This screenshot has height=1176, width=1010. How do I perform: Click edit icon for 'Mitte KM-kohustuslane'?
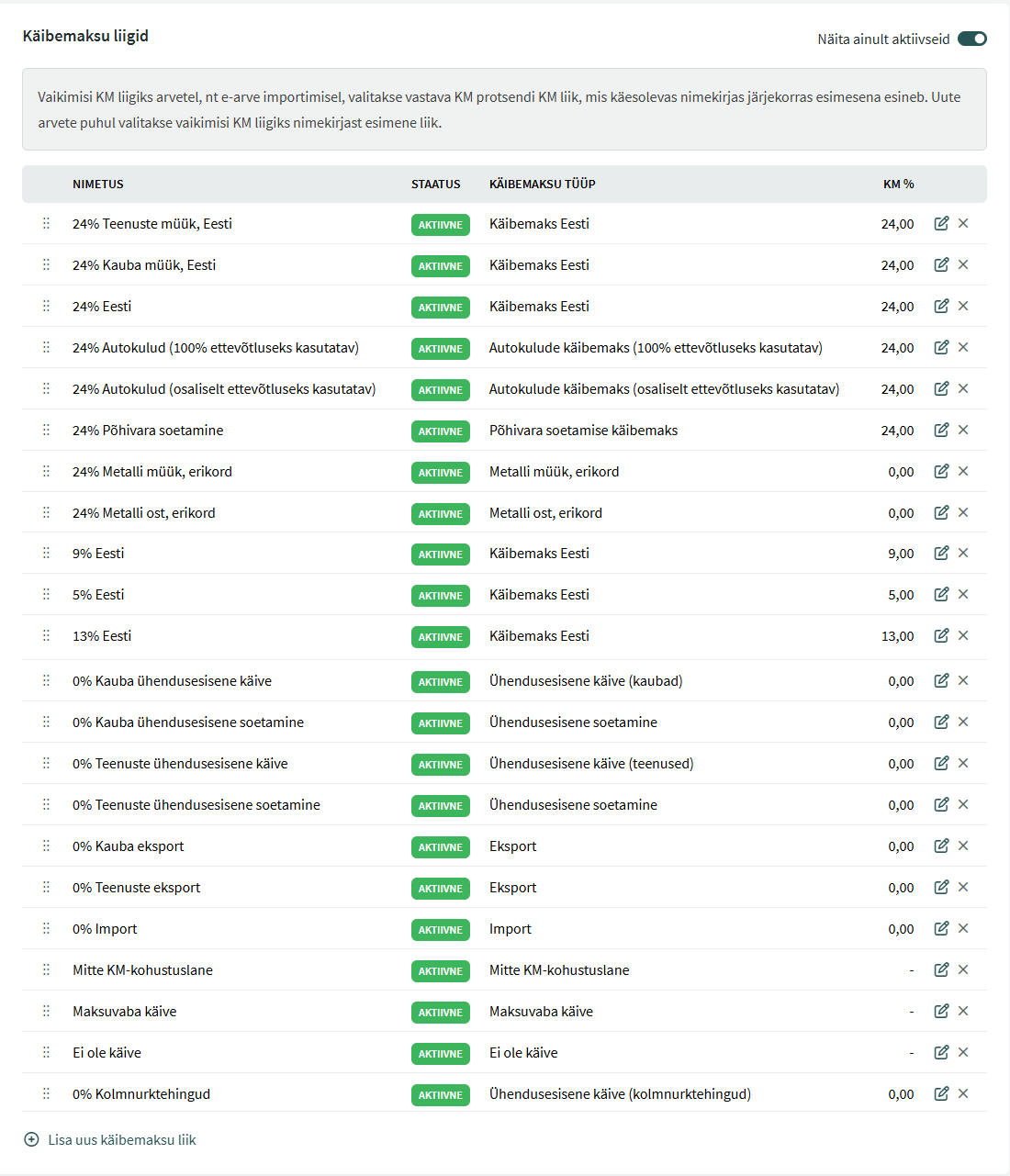click(x=941, y=970)
